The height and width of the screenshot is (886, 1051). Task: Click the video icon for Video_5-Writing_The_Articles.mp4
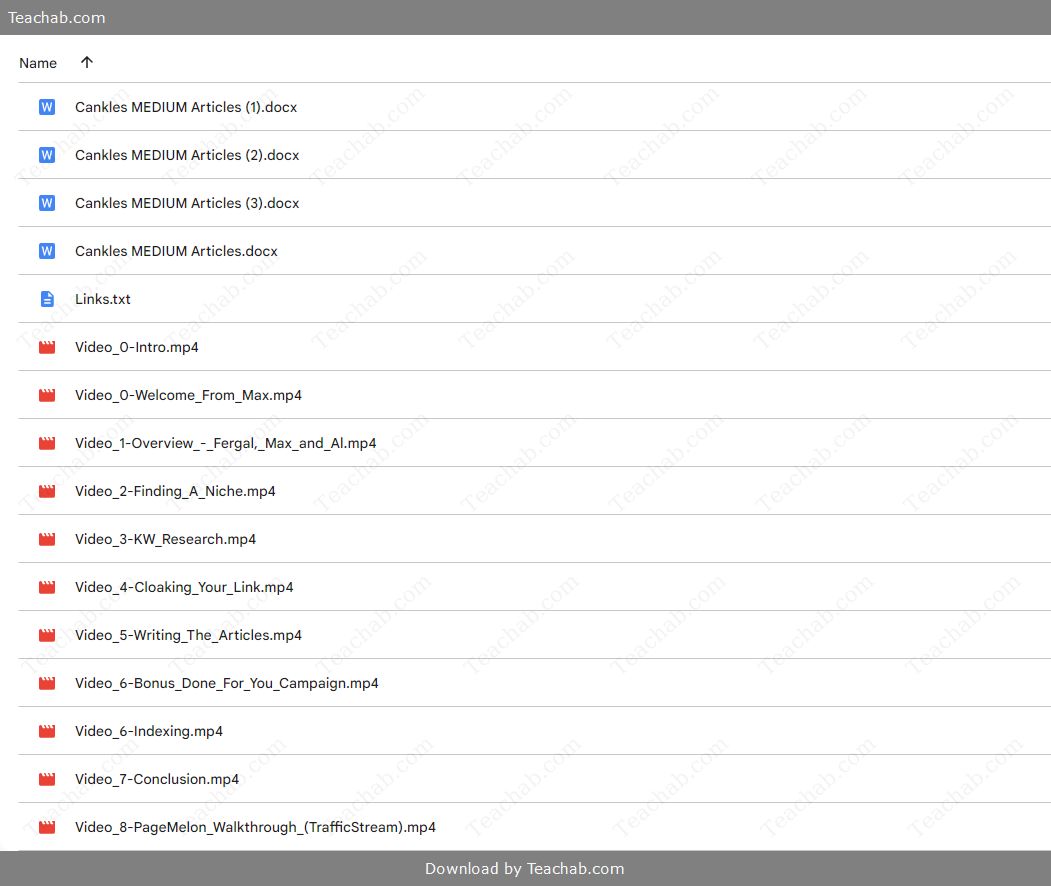click(47, 635)
